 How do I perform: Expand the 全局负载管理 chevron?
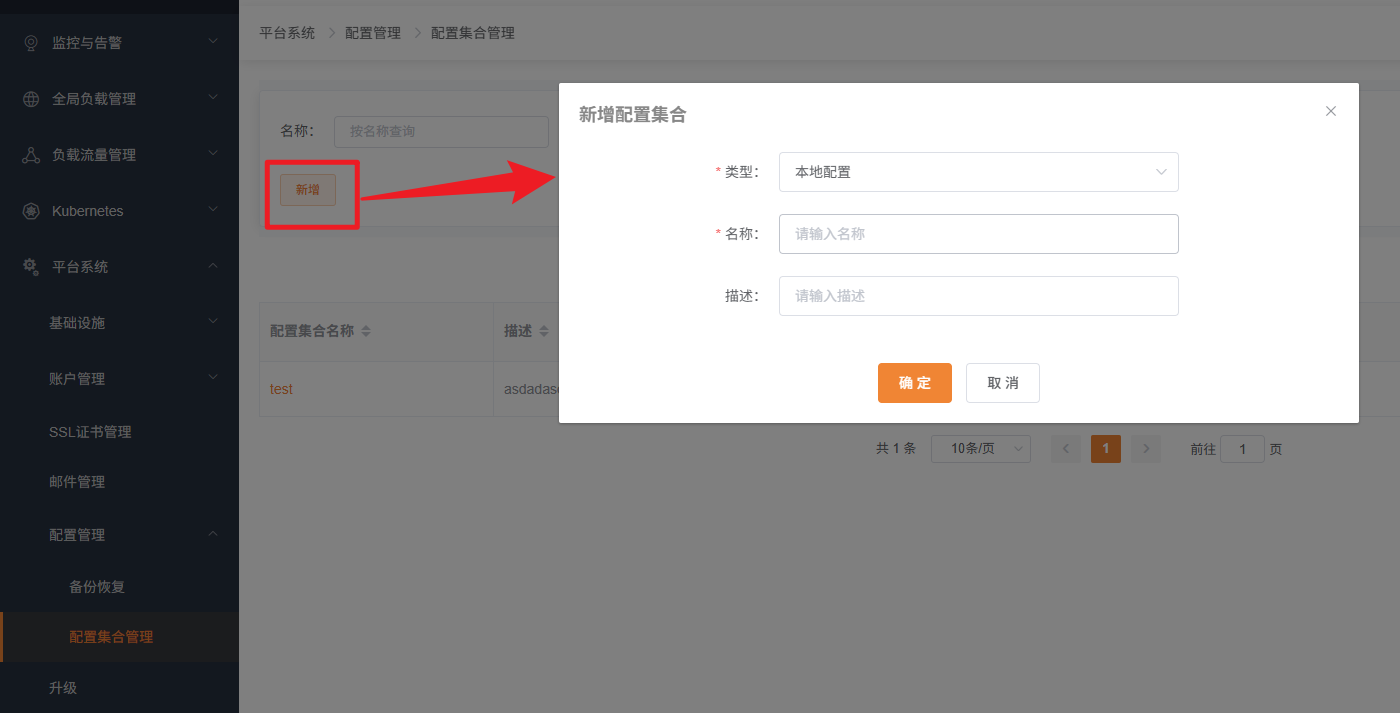213,97
